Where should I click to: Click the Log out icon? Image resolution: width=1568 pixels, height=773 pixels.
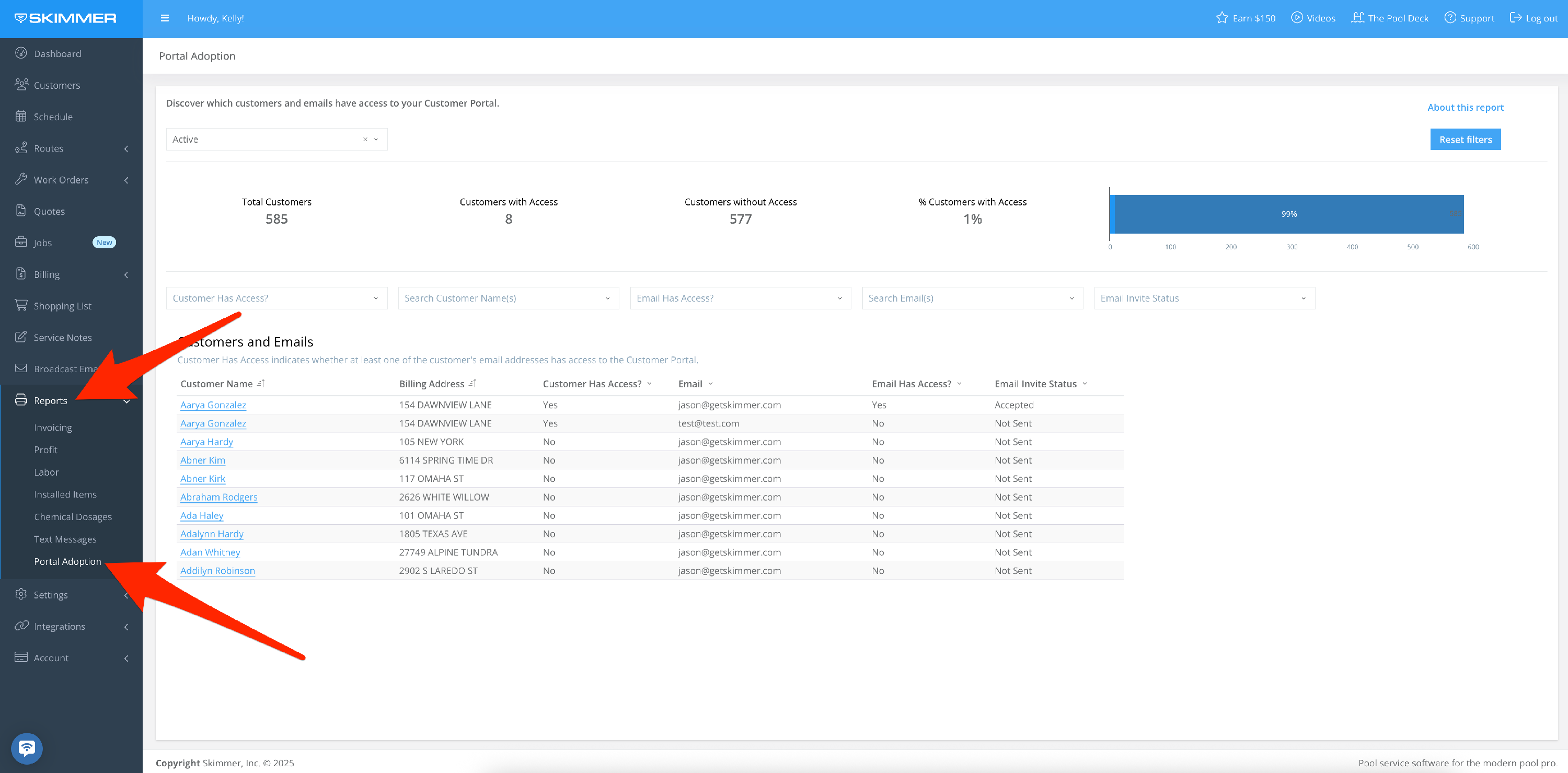[x=1516, y=18]
